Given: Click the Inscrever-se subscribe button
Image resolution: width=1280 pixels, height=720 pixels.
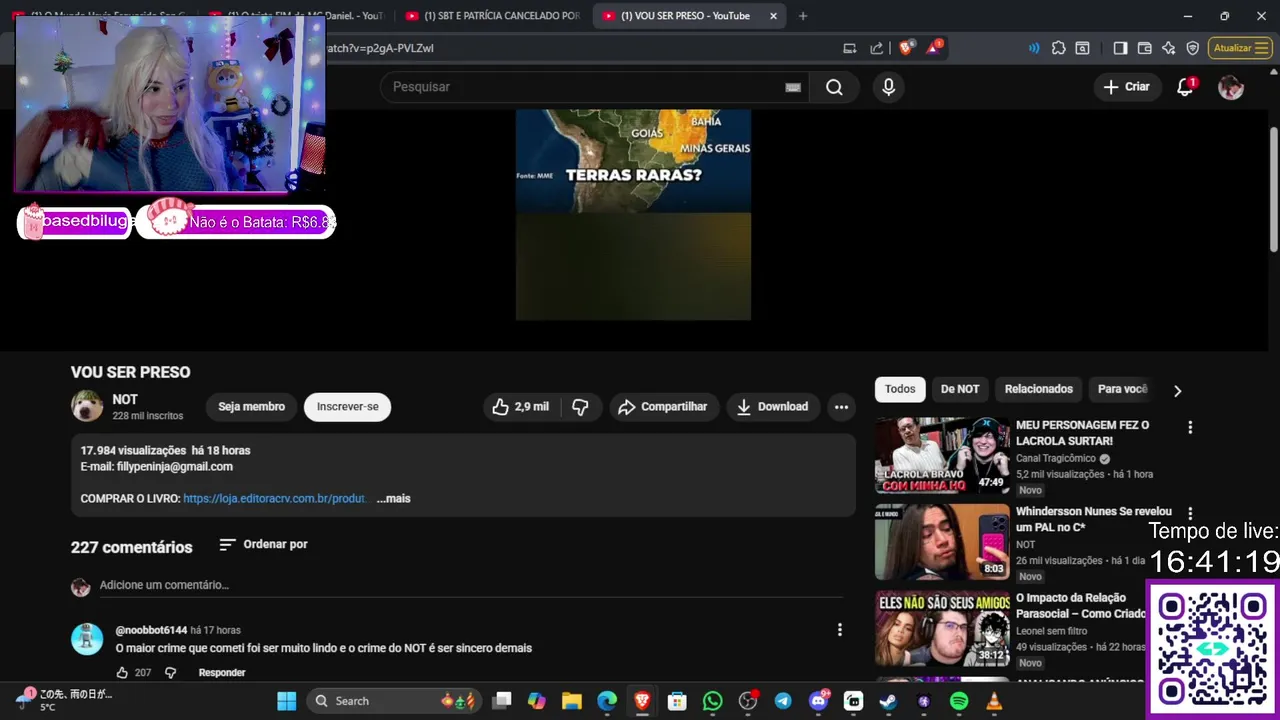Looking at the screenshot, I should 348,407.
